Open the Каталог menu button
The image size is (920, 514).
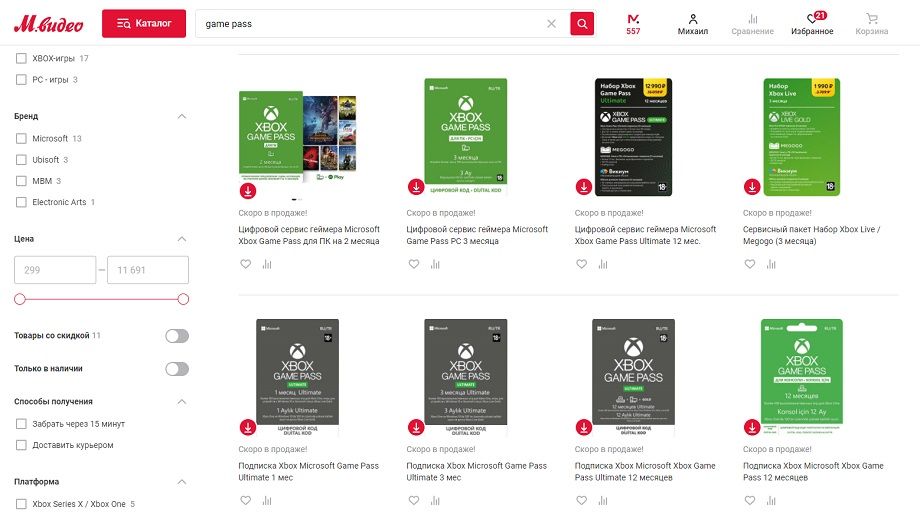click(144, 23)
